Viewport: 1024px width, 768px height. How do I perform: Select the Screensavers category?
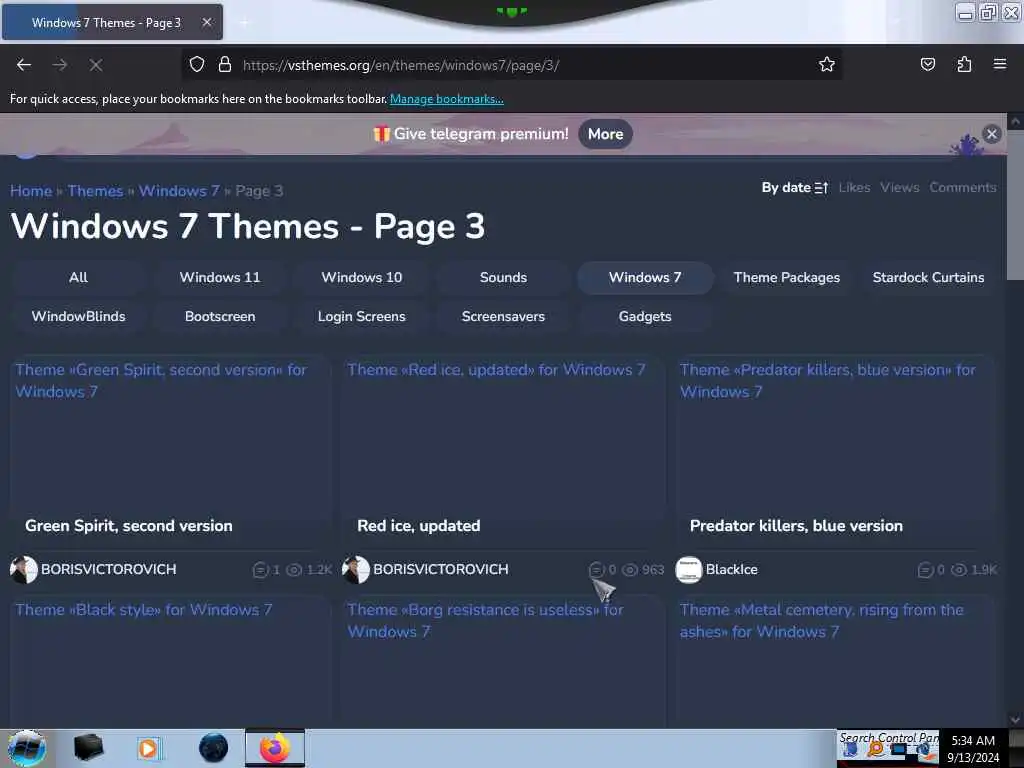coord(504,317)
